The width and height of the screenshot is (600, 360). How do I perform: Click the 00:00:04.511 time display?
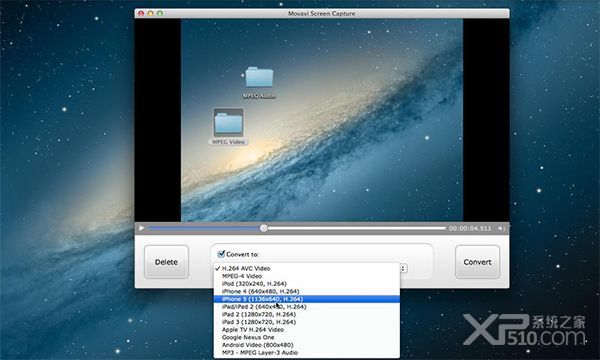470,228
